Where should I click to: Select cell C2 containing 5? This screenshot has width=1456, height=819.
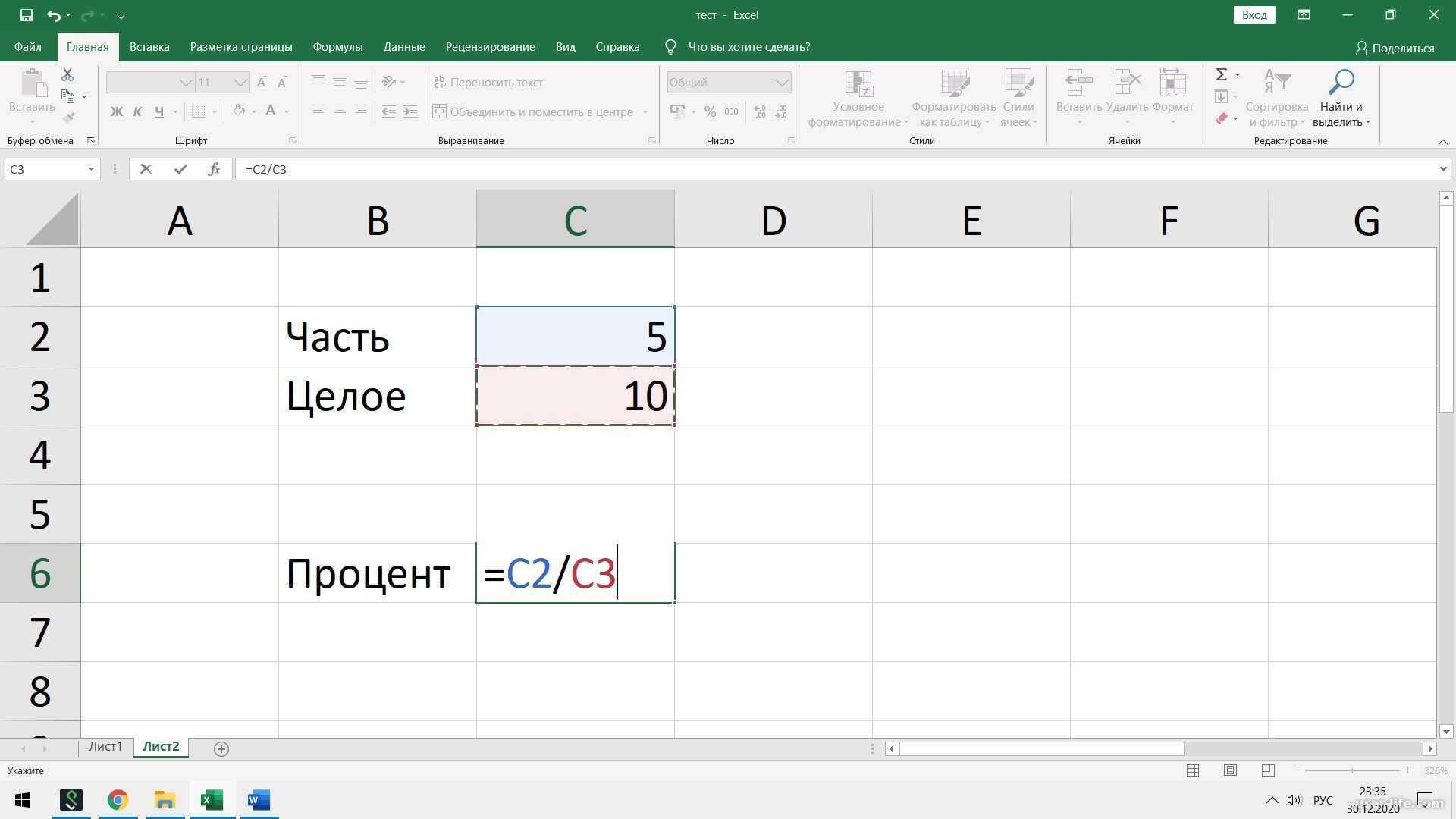576,336
